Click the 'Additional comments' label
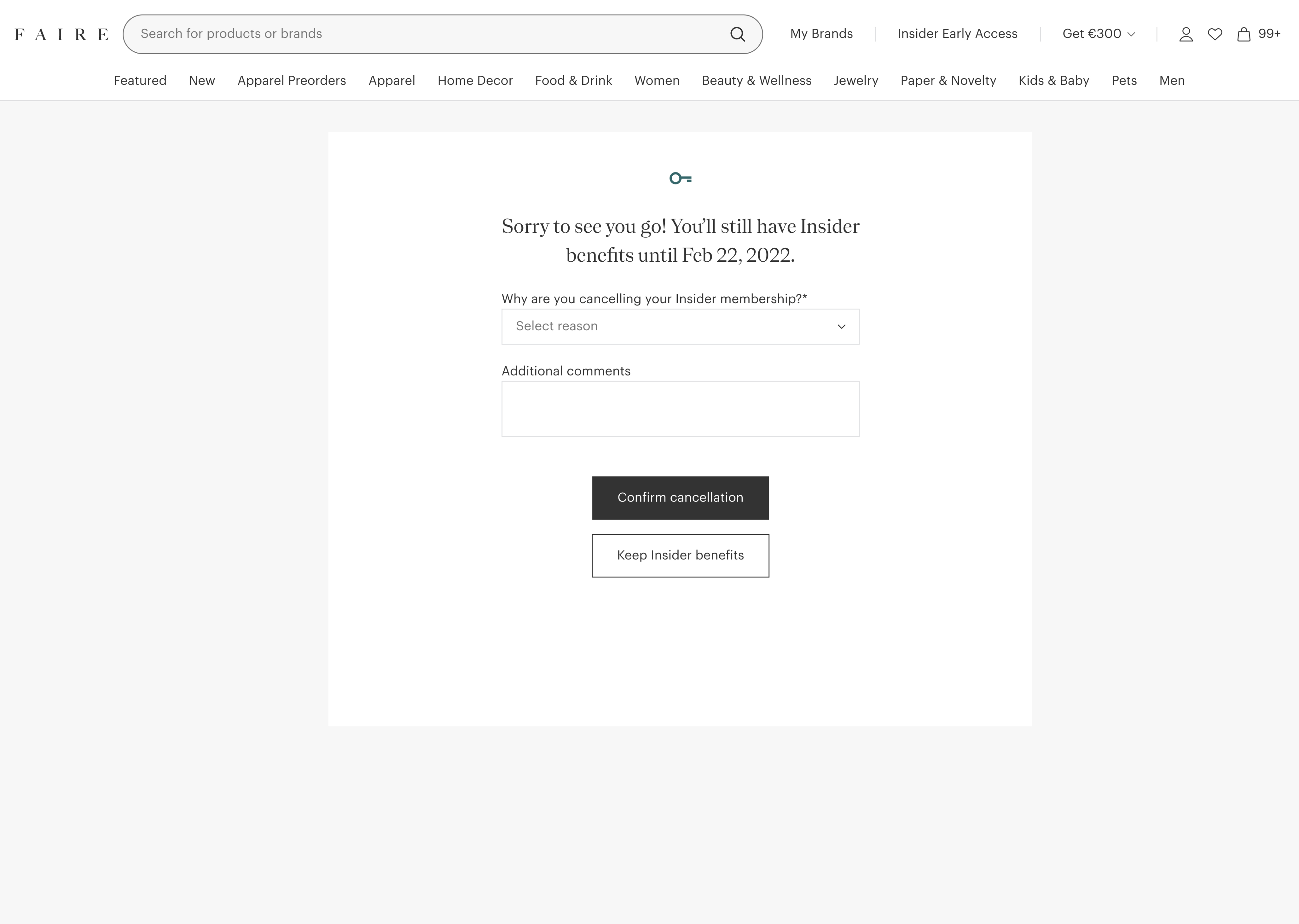The image size is (1299, 924). pos(566,371)
